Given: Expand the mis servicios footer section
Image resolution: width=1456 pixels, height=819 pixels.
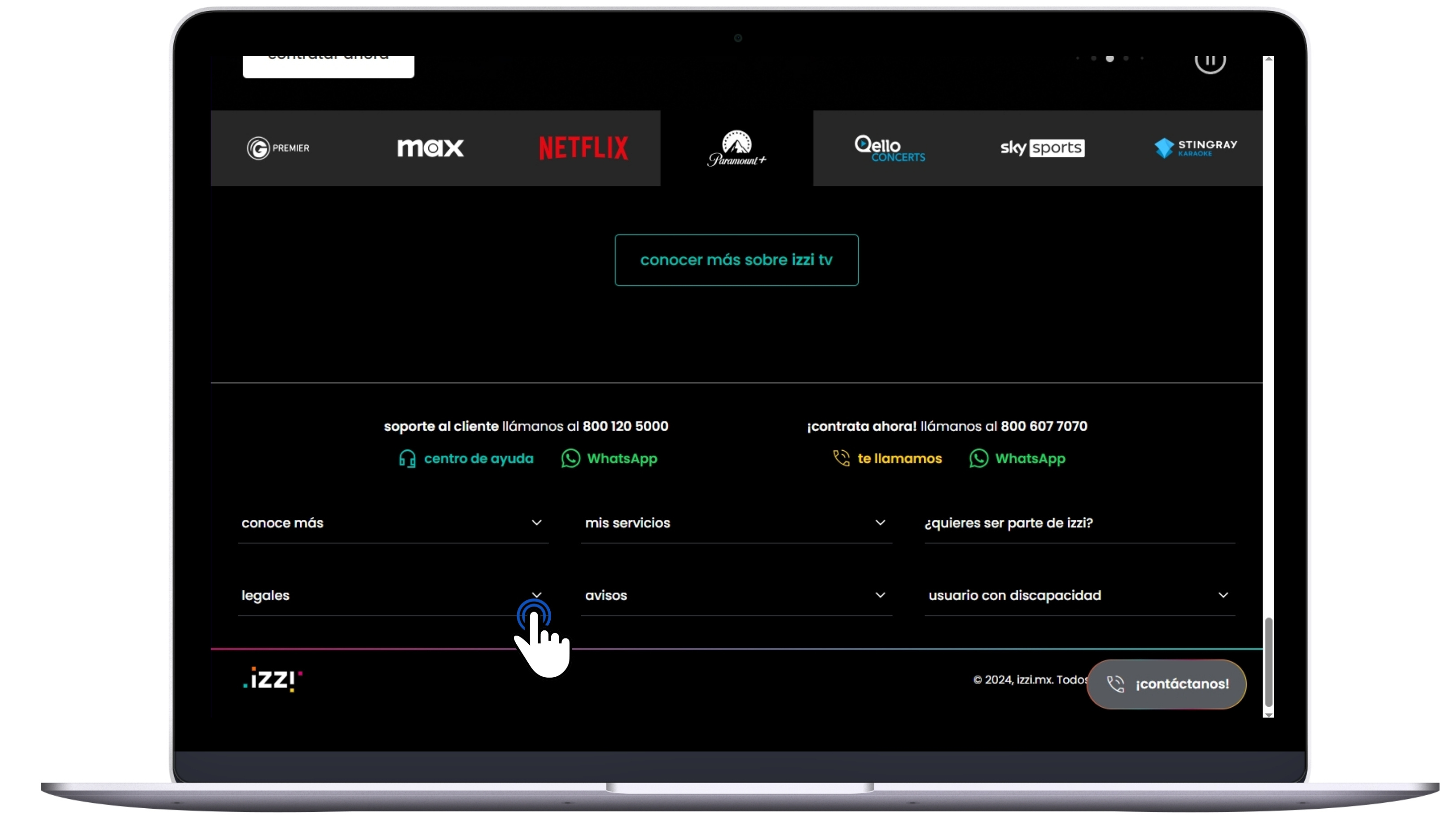Looking at the screenshot, I should pyautogui.click(x=737, y=523).
